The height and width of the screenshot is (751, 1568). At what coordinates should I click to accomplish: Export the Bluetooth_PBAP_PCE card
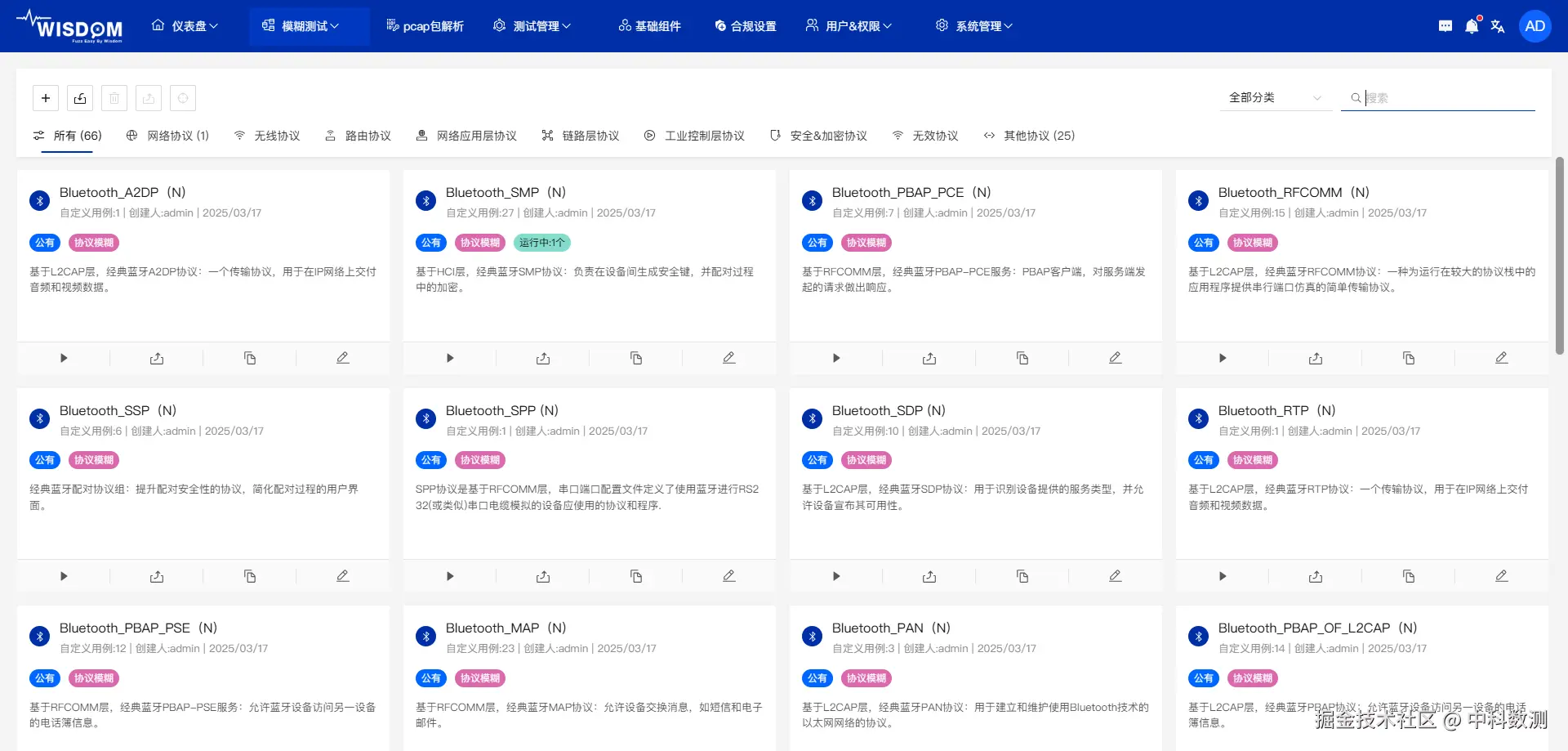coord(929,358)
